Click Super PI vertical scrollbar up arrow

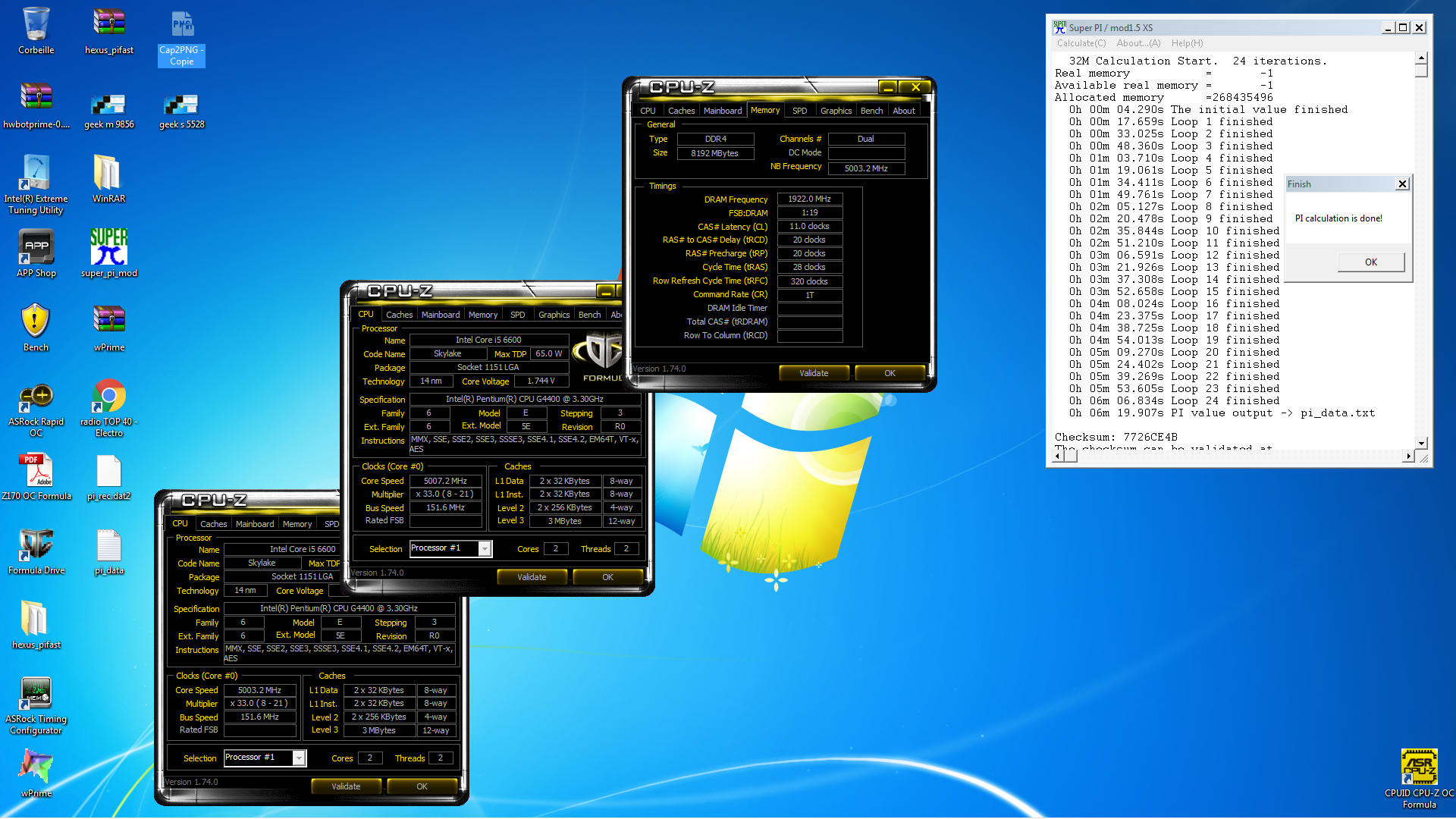pos(1422,58)
